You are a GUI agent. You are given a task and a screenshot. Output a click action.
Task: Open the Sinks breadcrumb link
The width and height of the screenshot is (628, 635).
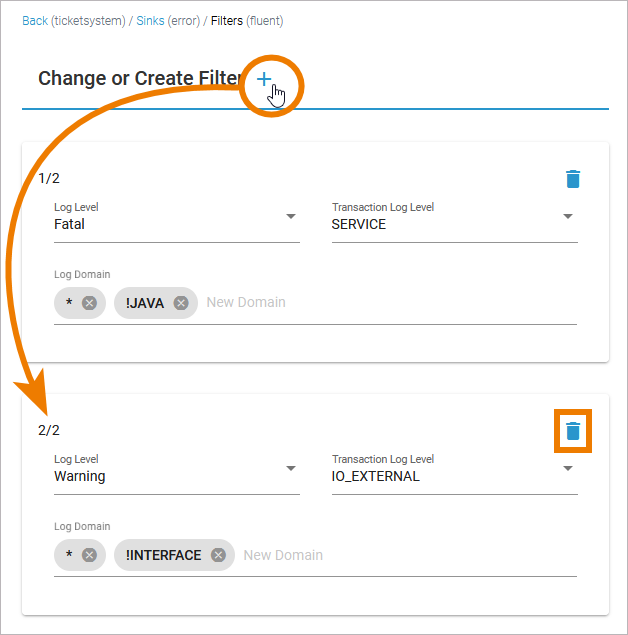[x=152, y=20]
